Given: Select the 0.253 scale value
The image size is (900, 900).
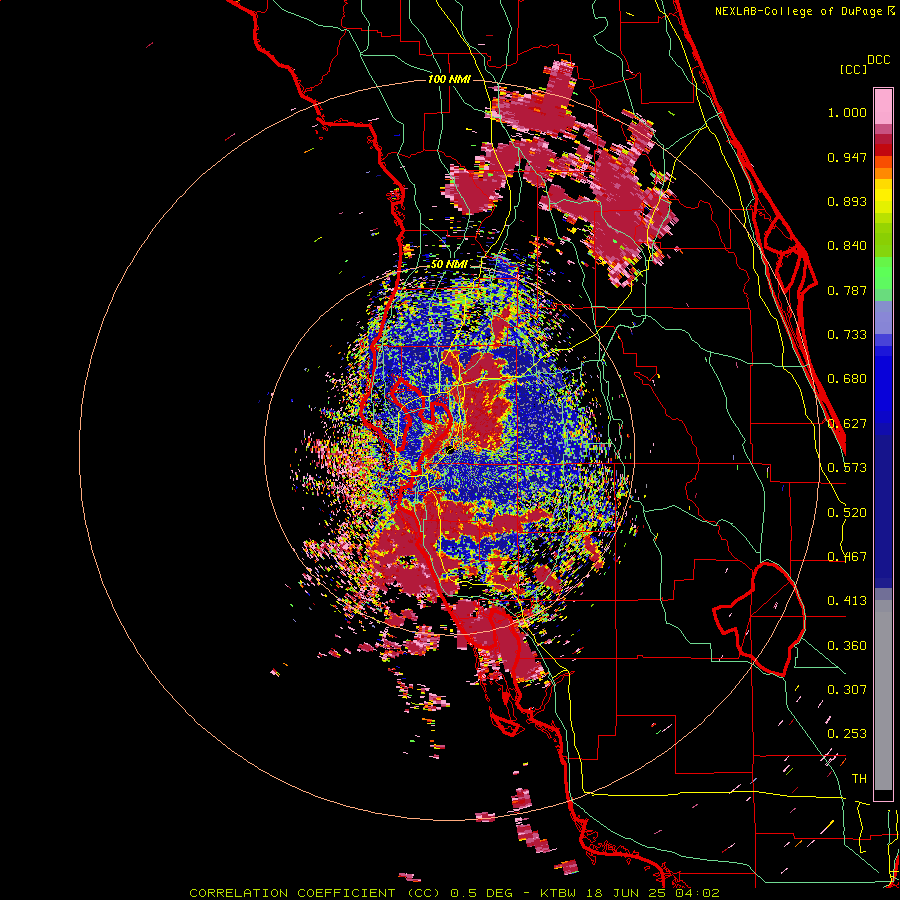Looking at the screenshot, I should pyautogui.click(x=847, y=734).
